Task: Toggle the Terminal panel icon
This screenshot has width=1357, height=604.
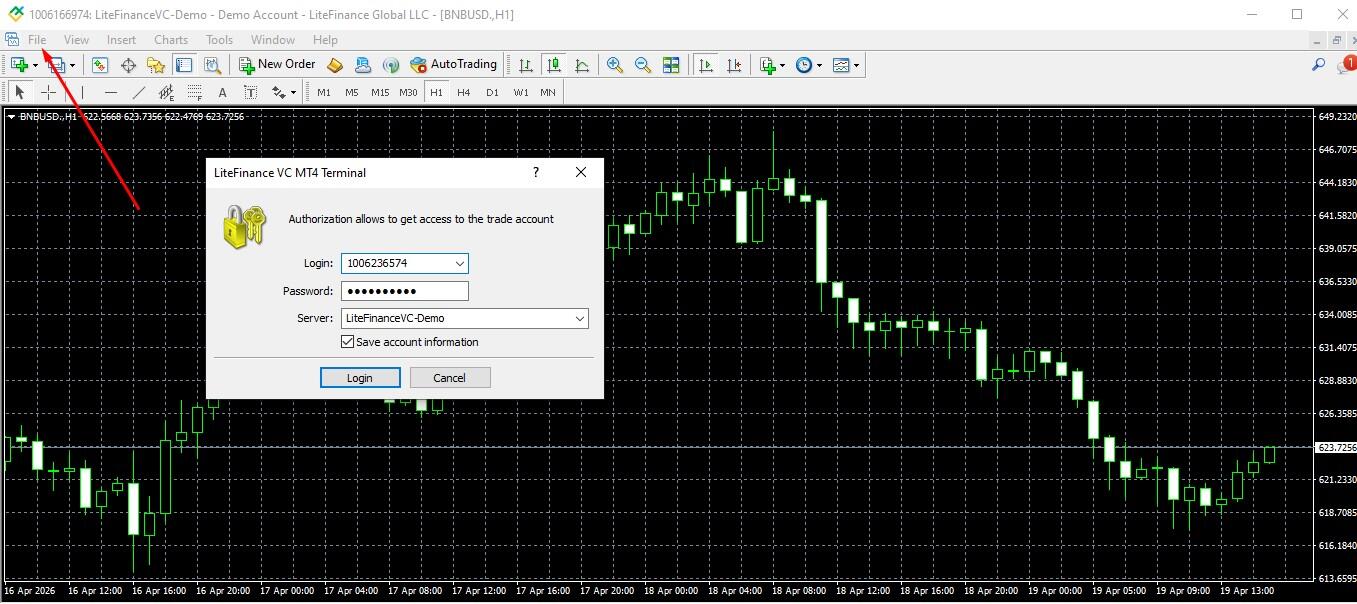Action: (184, 65)
